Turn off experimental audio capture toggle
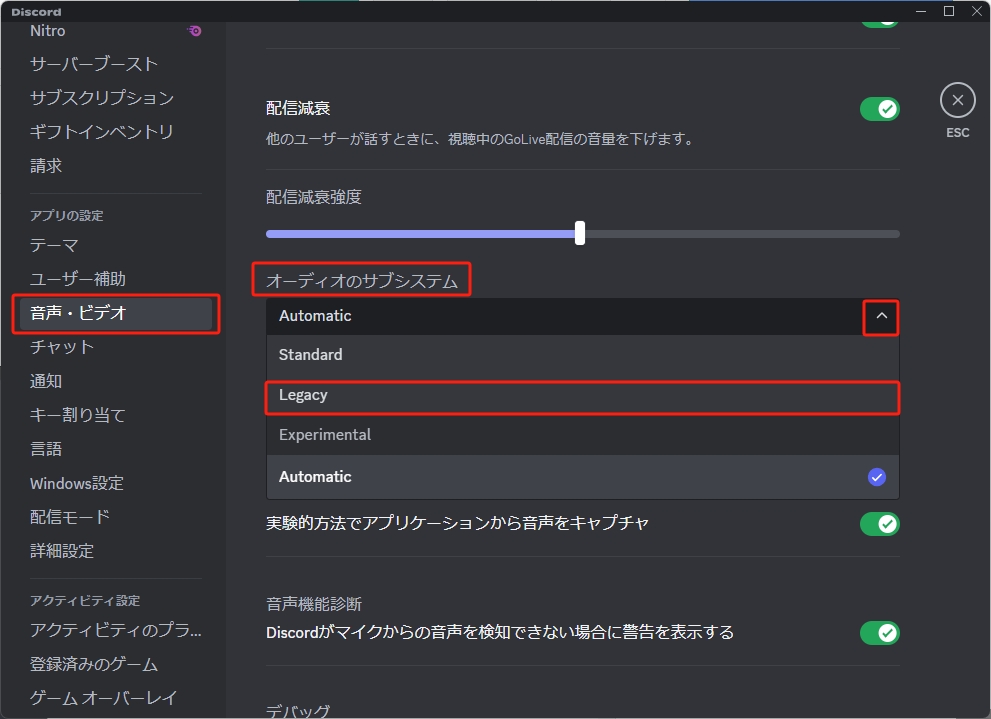 coord(879,523)
